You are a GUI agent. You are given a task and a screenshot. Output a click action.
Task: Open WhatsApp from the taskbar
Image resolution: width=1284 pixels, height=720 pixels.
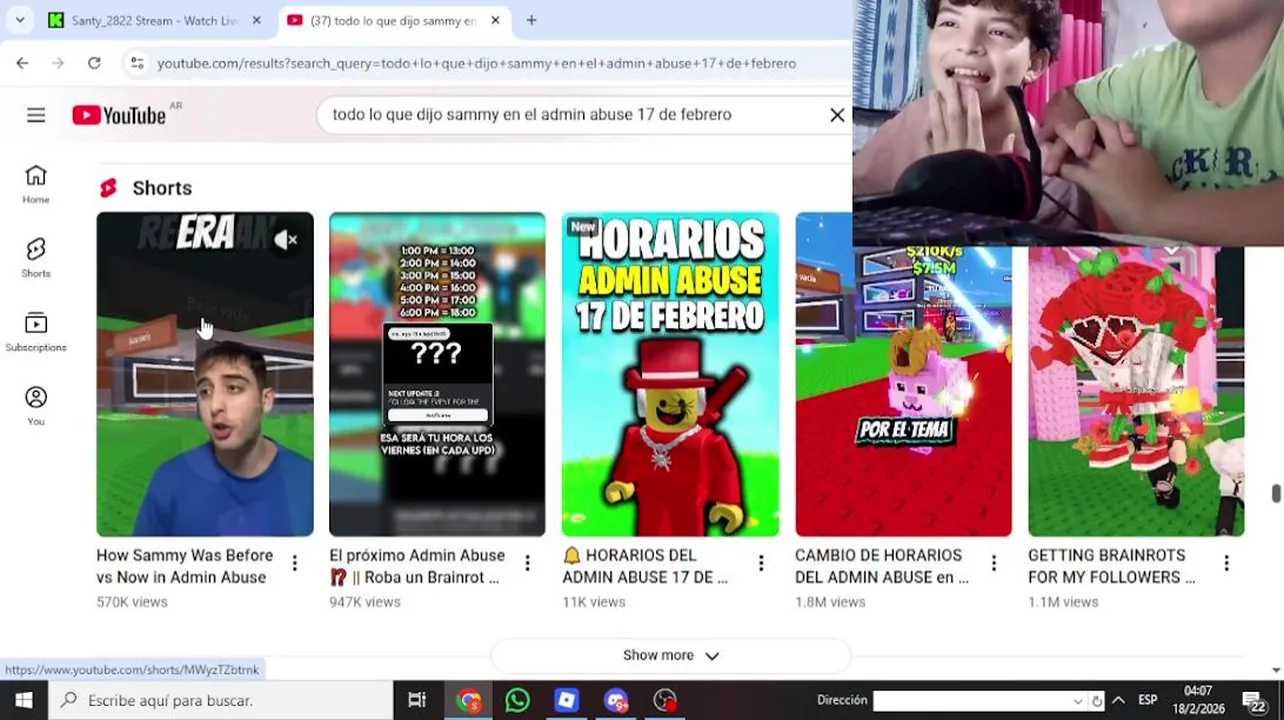[517, 700]
